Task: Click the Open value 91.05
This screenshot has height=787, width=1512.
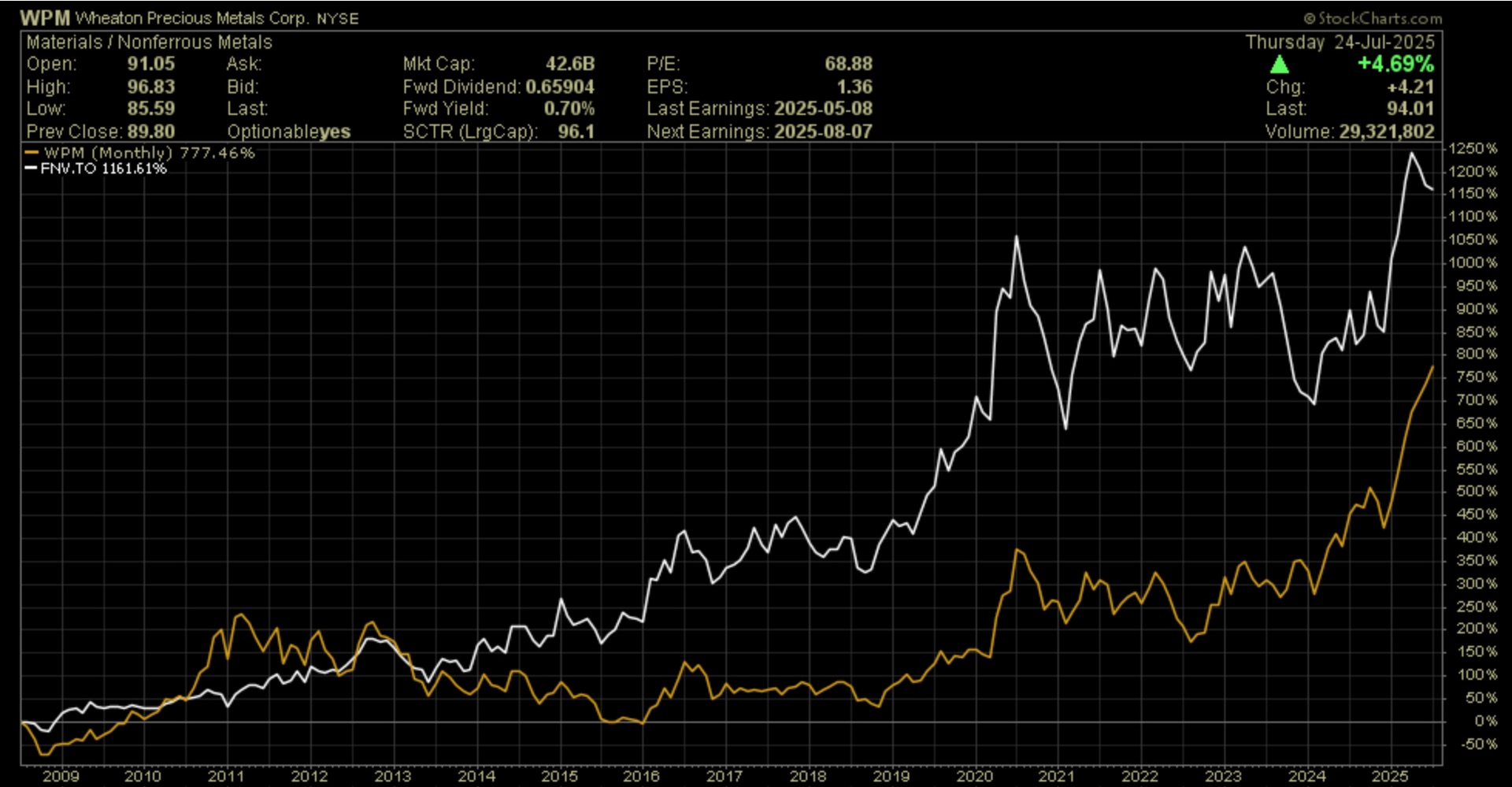Action: tap(151, 65)
